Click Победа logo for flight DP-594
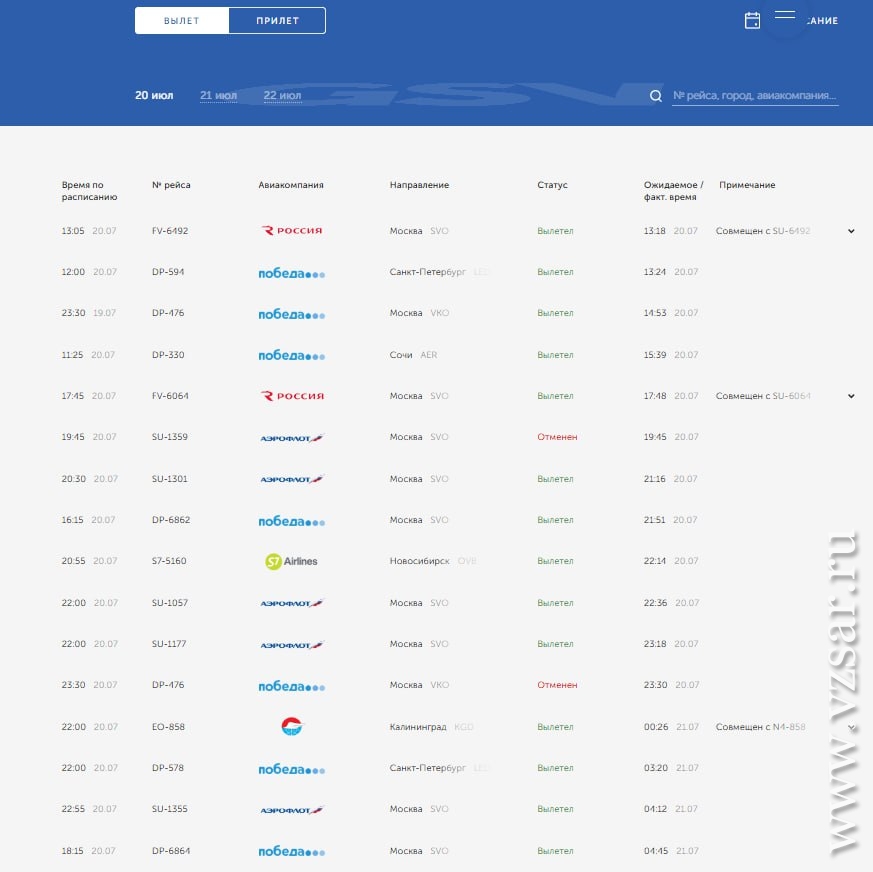Image resolution: width=873 pixels, height=872 pixels. (292, 273)
